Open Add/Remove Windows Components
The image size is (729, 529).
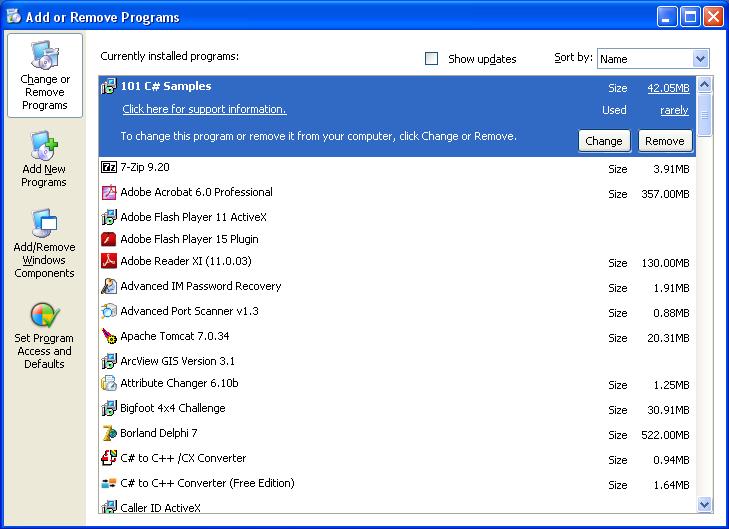44,244
